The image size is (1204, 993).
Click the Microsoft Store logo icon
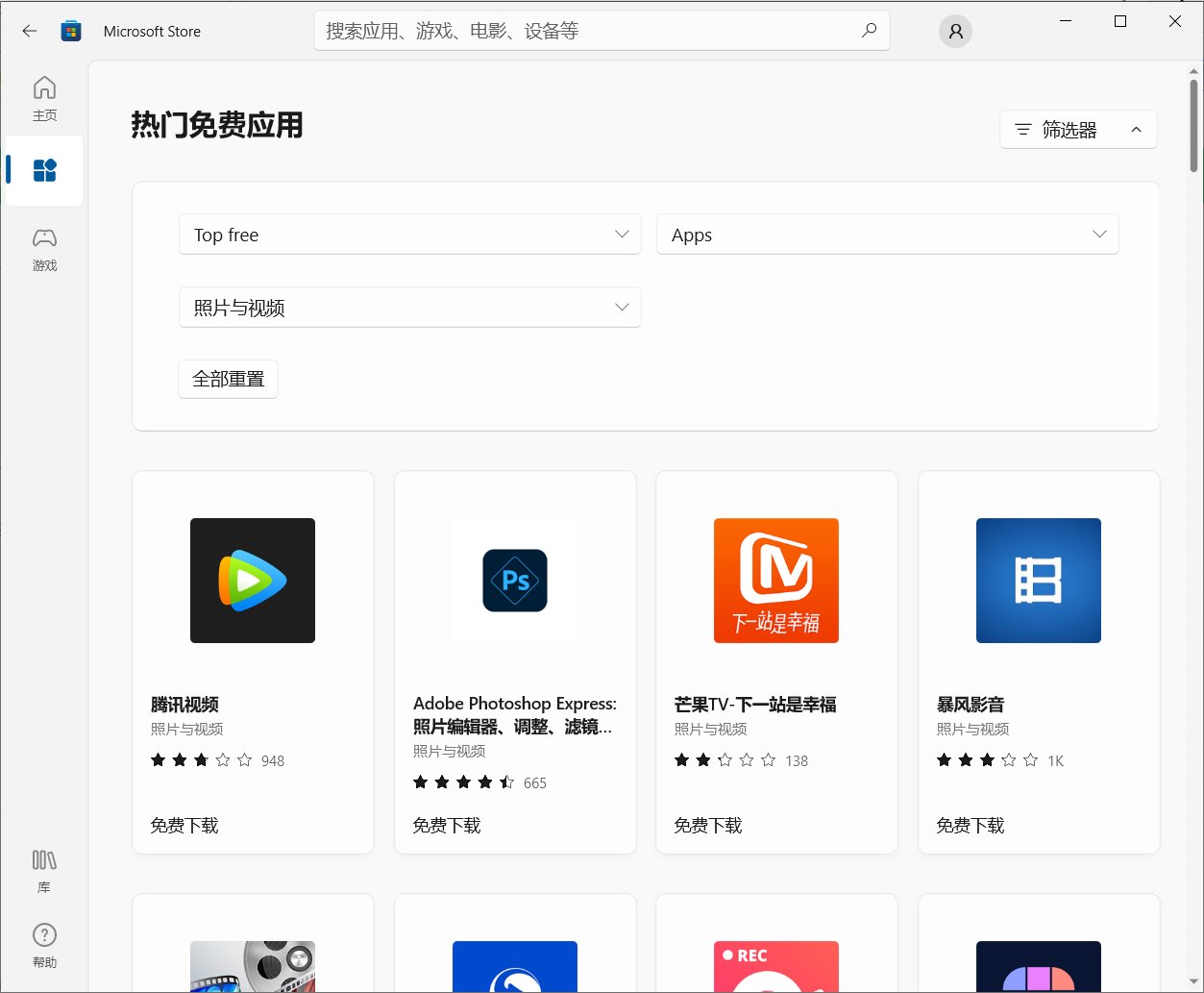coord(70,30)
